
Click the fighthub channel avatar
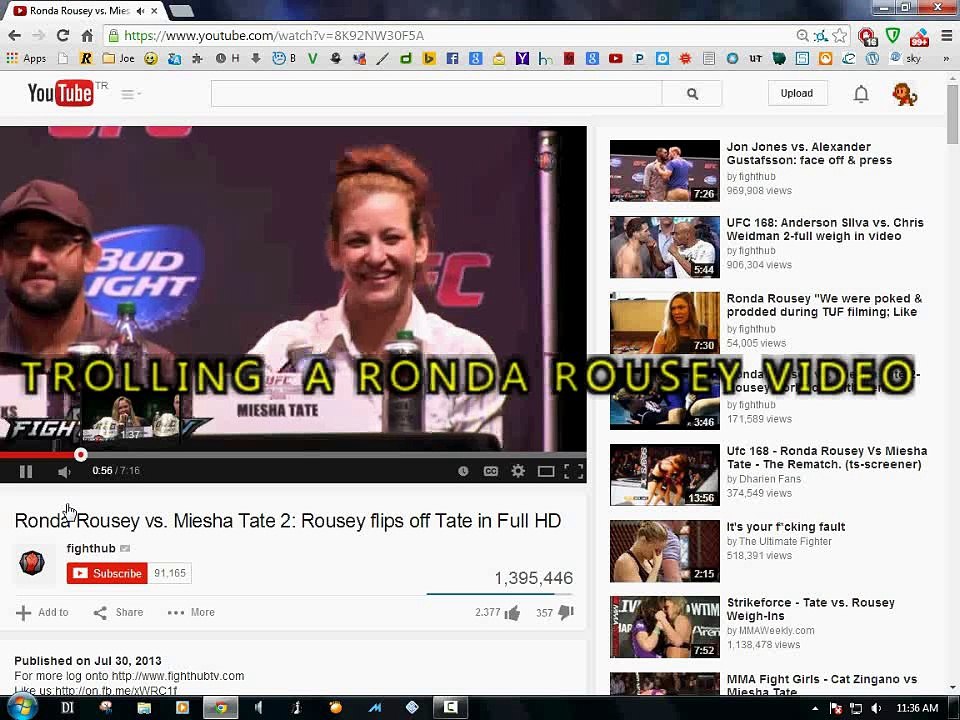(x=32, y=561)
